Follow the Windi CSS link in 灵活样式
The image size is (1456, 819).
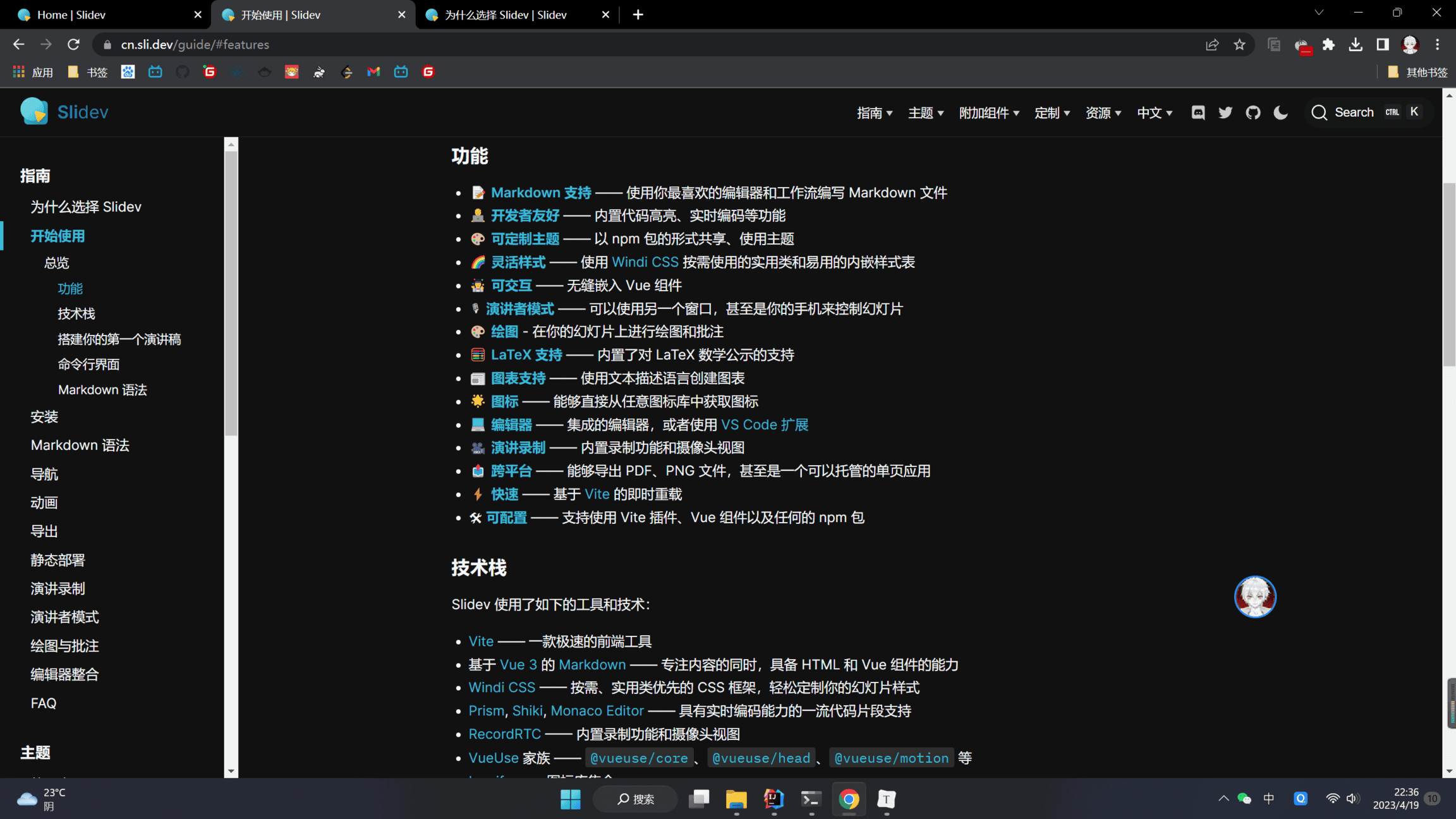click(x=645, y=262)
